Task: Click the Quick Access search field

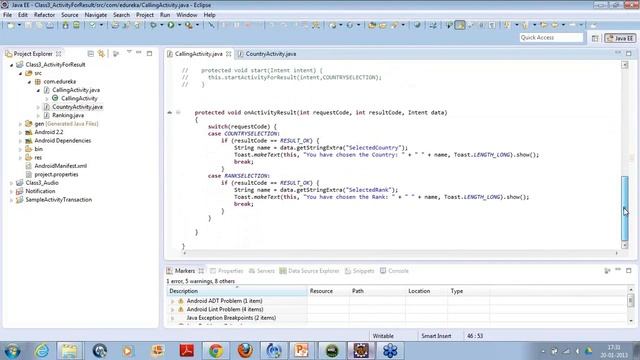Action: (x=551, y=38)
